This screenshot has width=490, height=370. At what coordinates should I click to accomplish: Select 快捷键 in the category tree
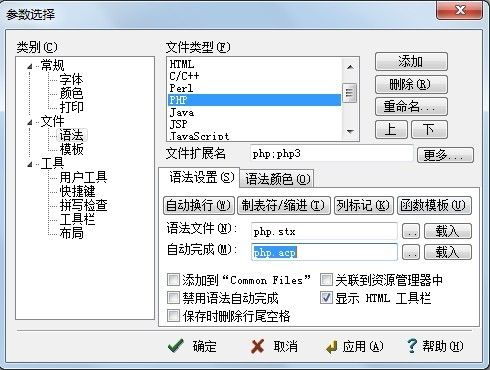pyautogui.click(x=77, y=191)
